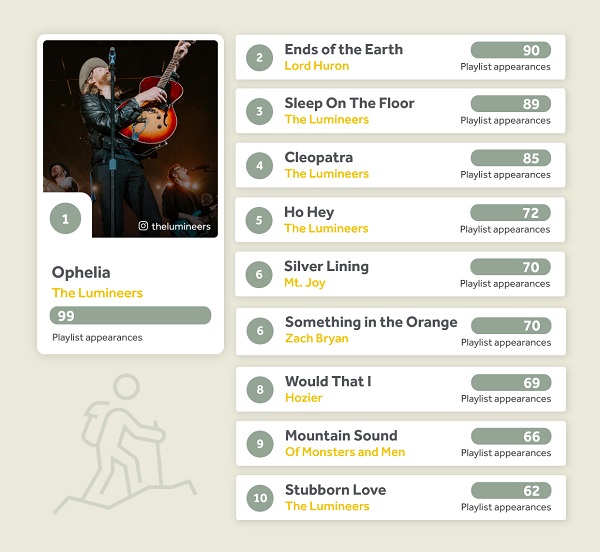This screenshot has height=552, width=600.
Task: Select the Silver Lining song title
Action: click(326, 267)
